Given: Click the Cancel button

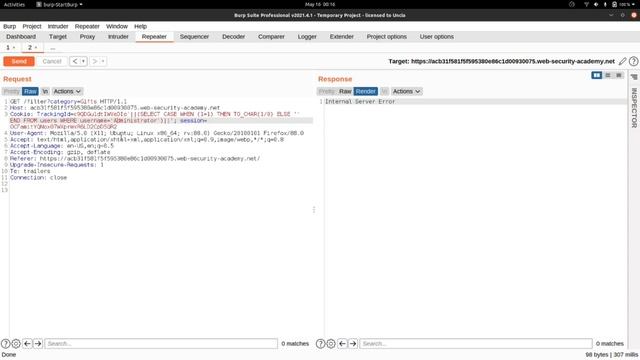Looking at the screenshot, I should pyautogui.click(x=52, y=61).
